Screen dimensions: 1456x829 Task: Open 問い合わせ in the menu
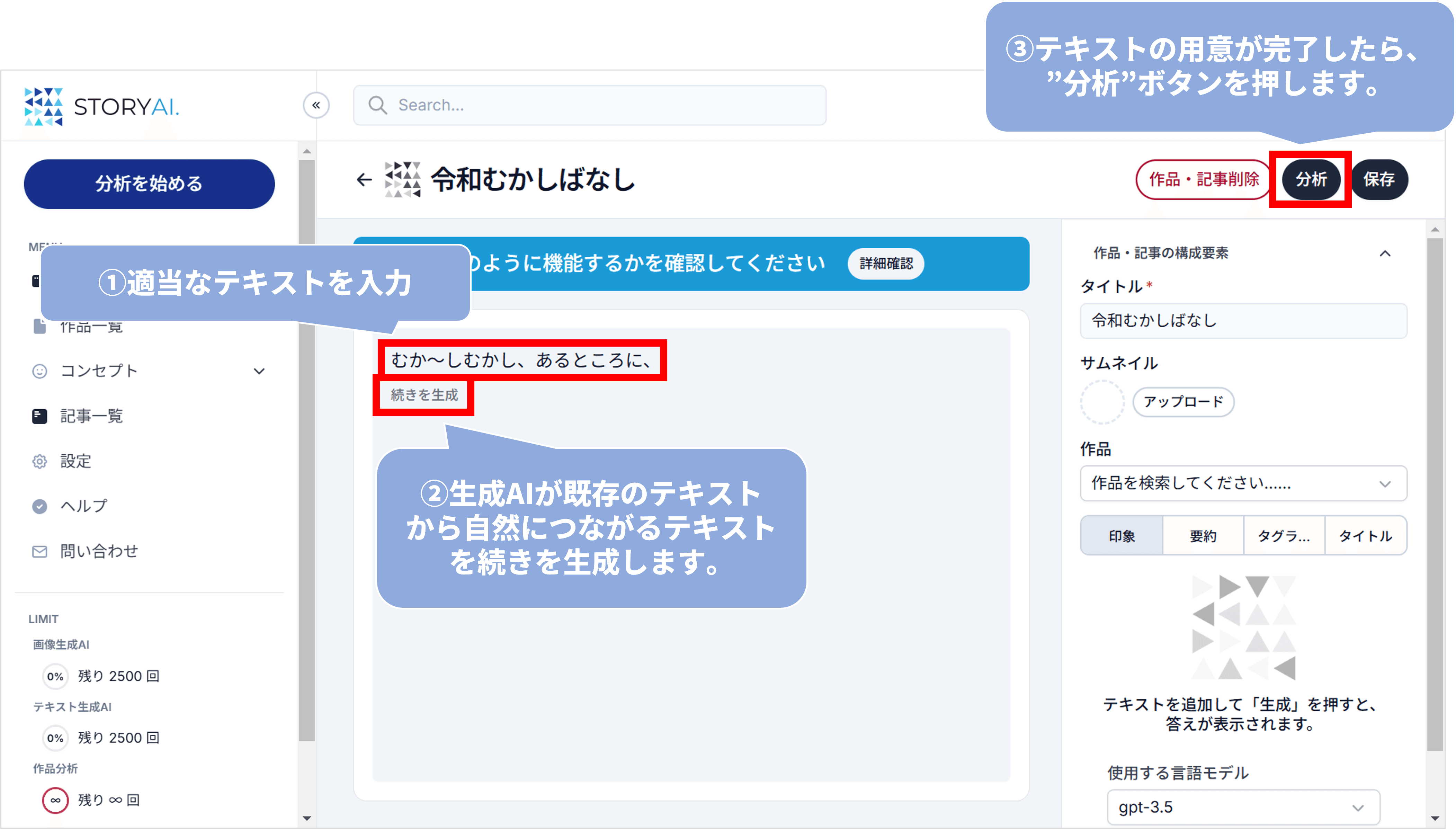tap(100, 551)
